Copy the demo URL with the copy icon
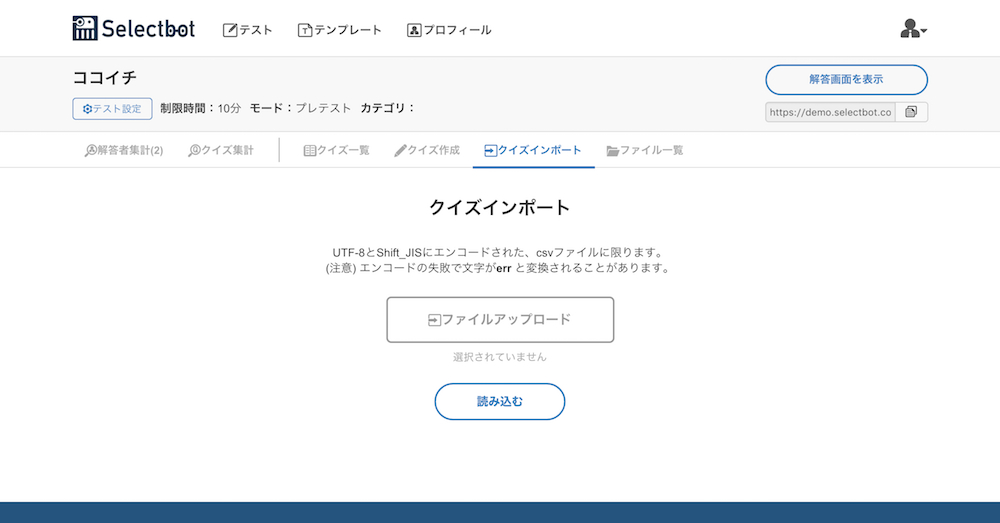 click(911, 112)
